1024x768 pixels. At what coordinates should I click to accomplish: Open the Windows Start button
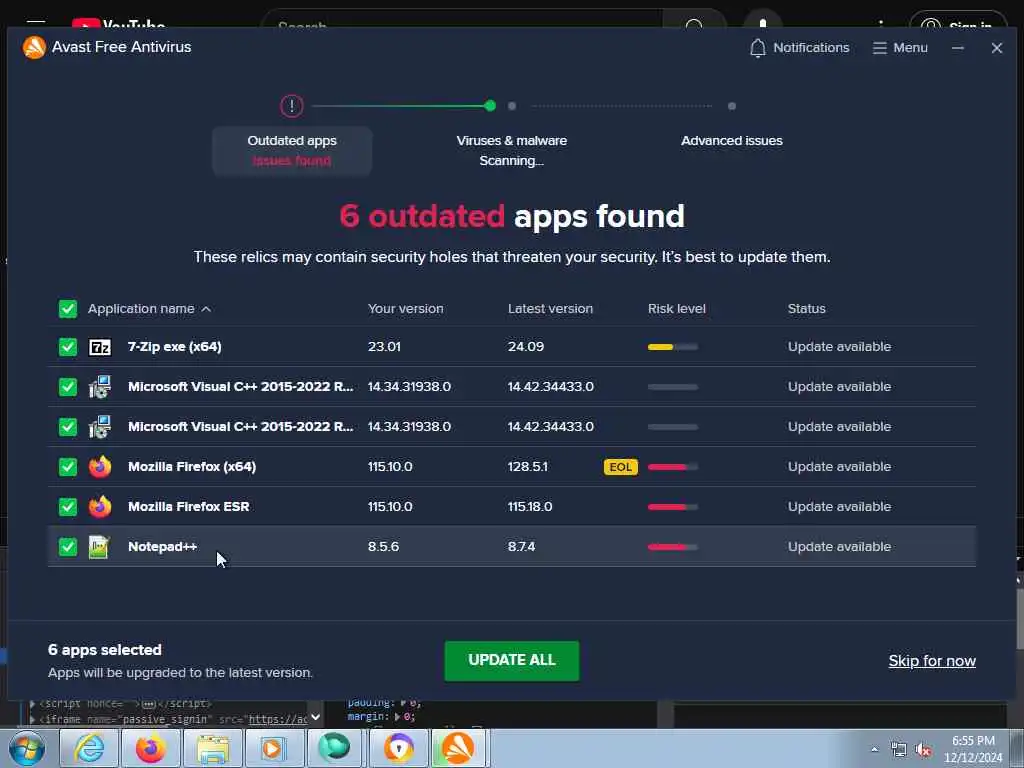pyautogui.click(x=27, y=748)
